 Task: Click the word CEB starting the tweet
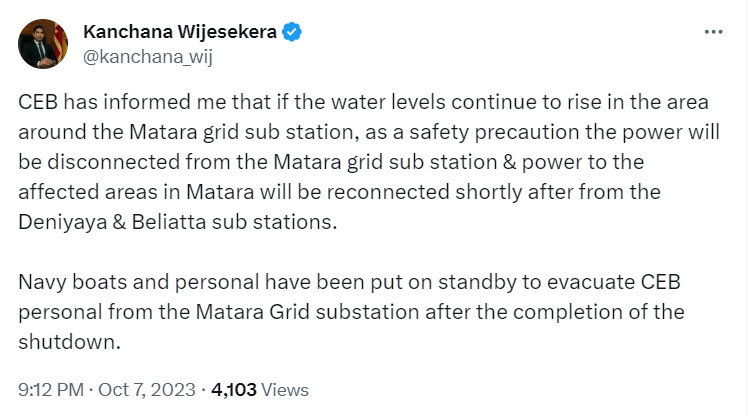38,102
